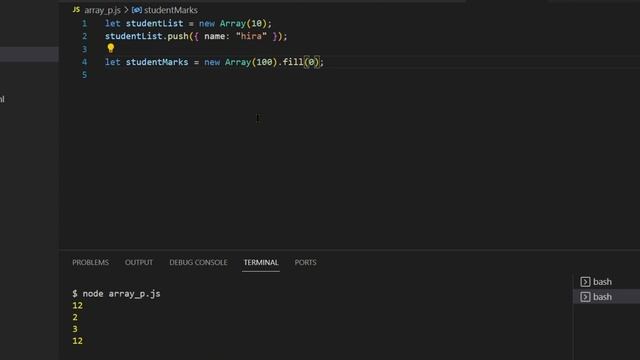Click the second bash terminal icon
640x360 pixels.
(585, 297)
